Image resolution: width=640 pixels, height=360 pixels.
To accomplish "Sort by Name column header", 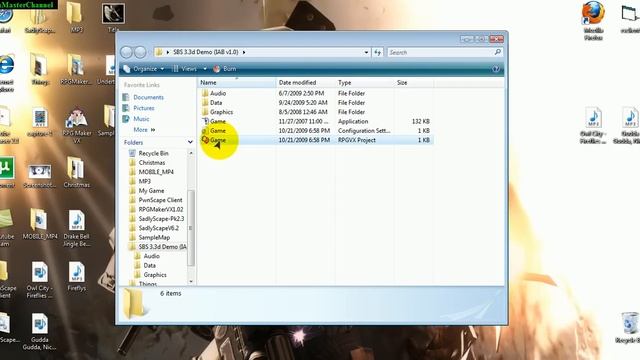I will [237, 82].
